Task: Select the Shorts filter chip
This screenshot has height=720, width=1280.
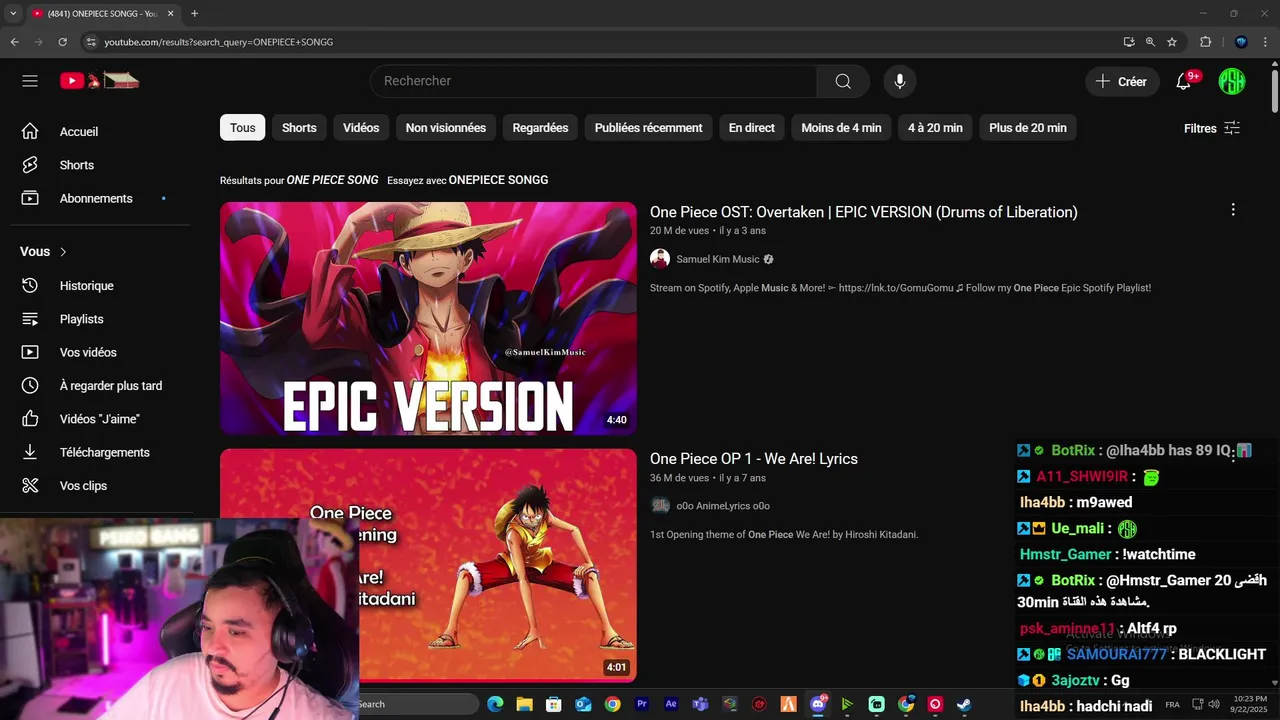Action: coord(299,128)
